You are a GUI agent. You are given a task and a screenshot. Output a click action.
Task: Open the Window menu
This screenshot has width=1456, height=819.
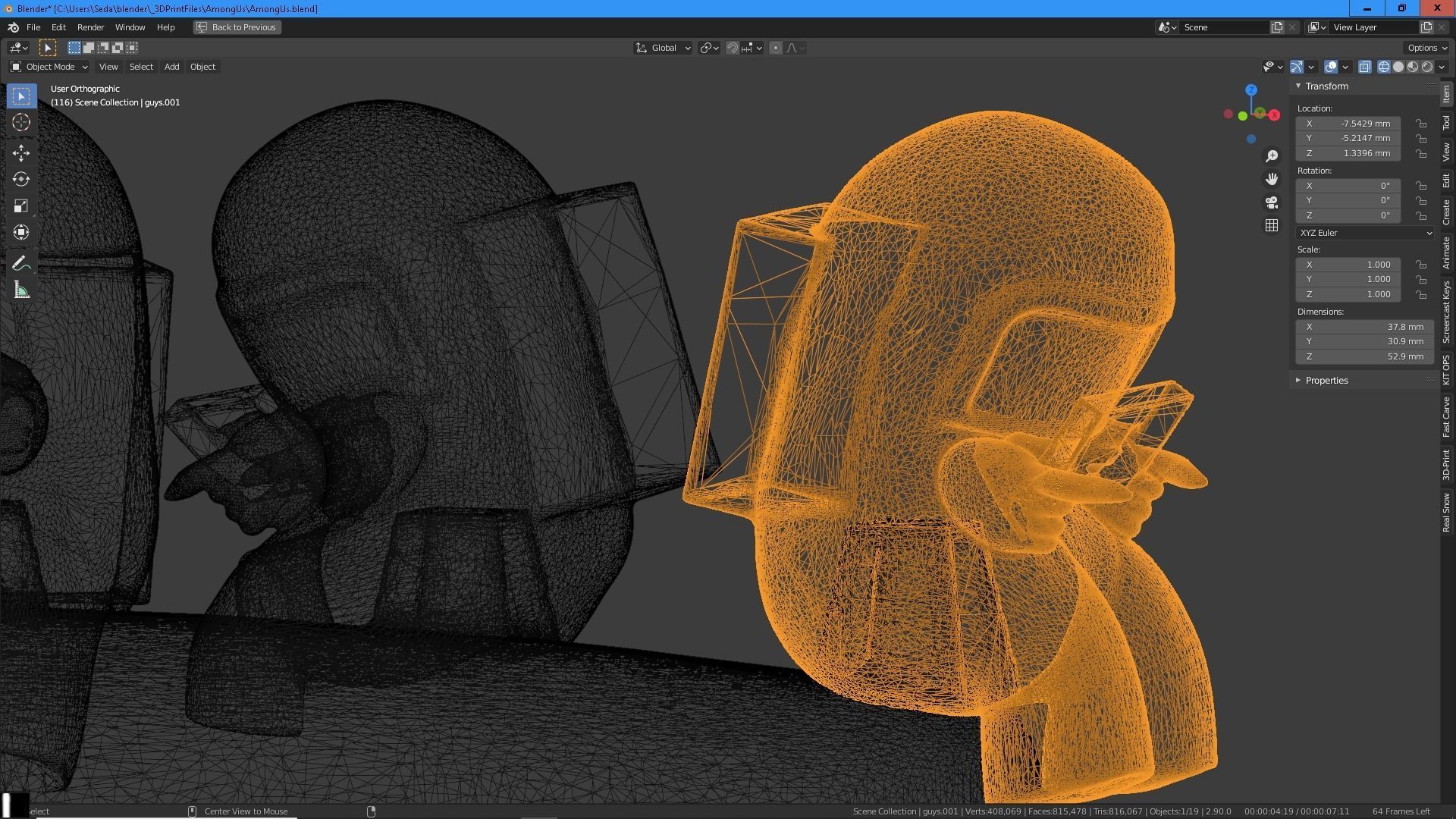pos(130,27)
